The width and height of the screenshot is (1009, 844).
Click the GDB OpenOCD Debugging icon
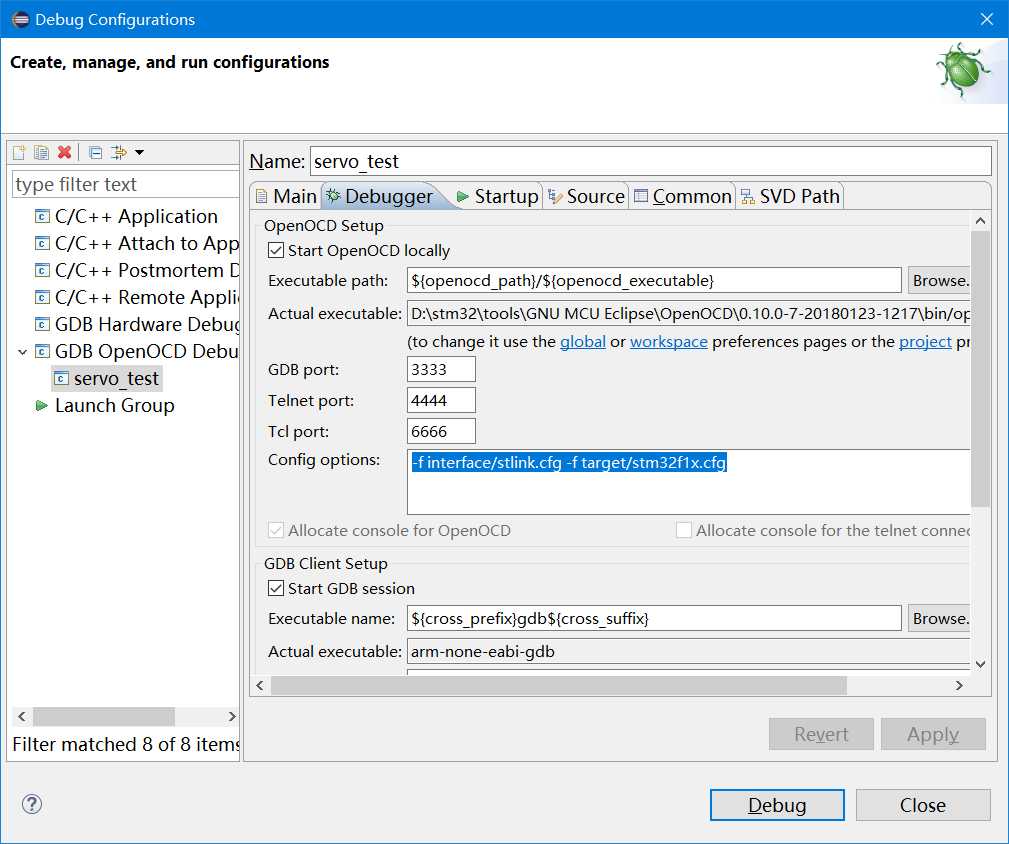tap(42, 352)
